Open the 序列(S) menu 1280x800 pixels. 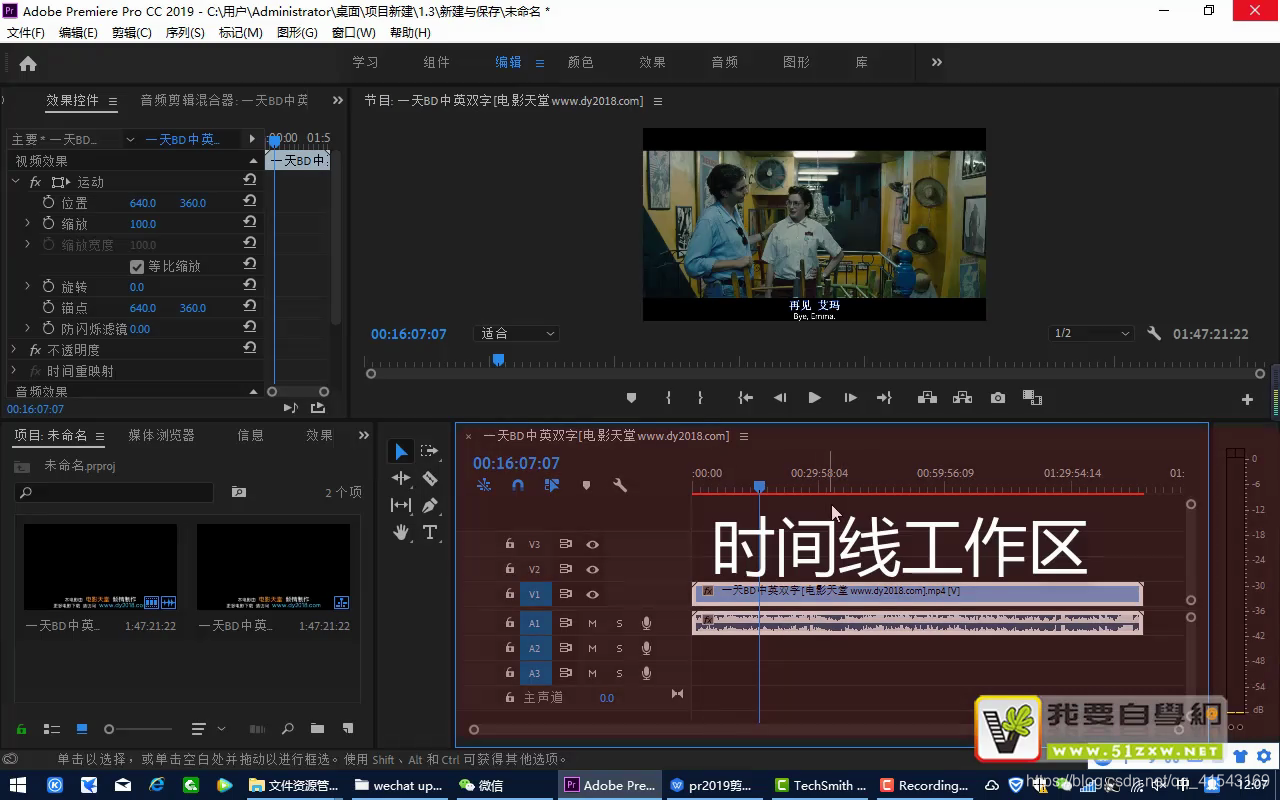pyautogui.click(x=185, y=32)
